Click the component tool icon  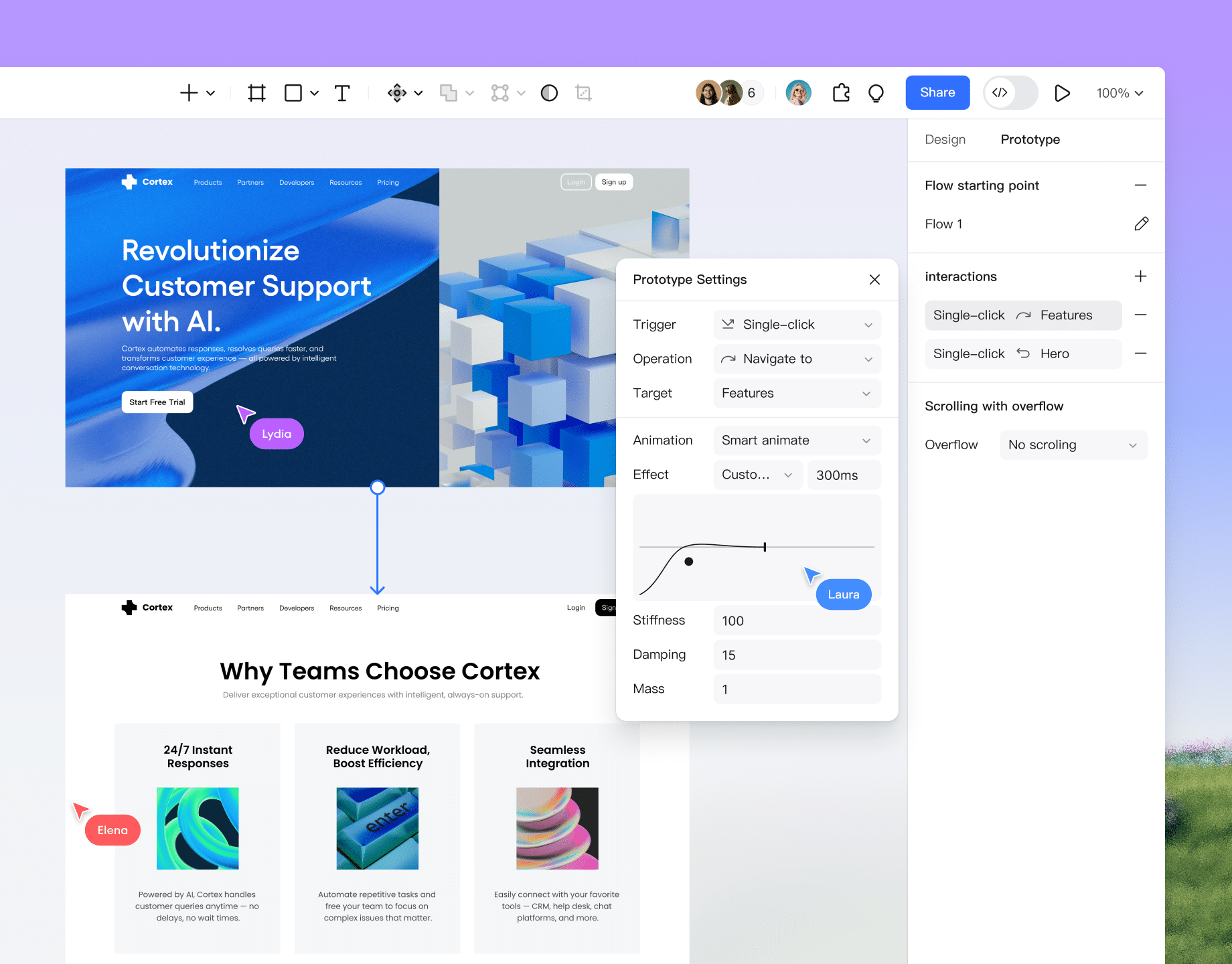(397, 93)
